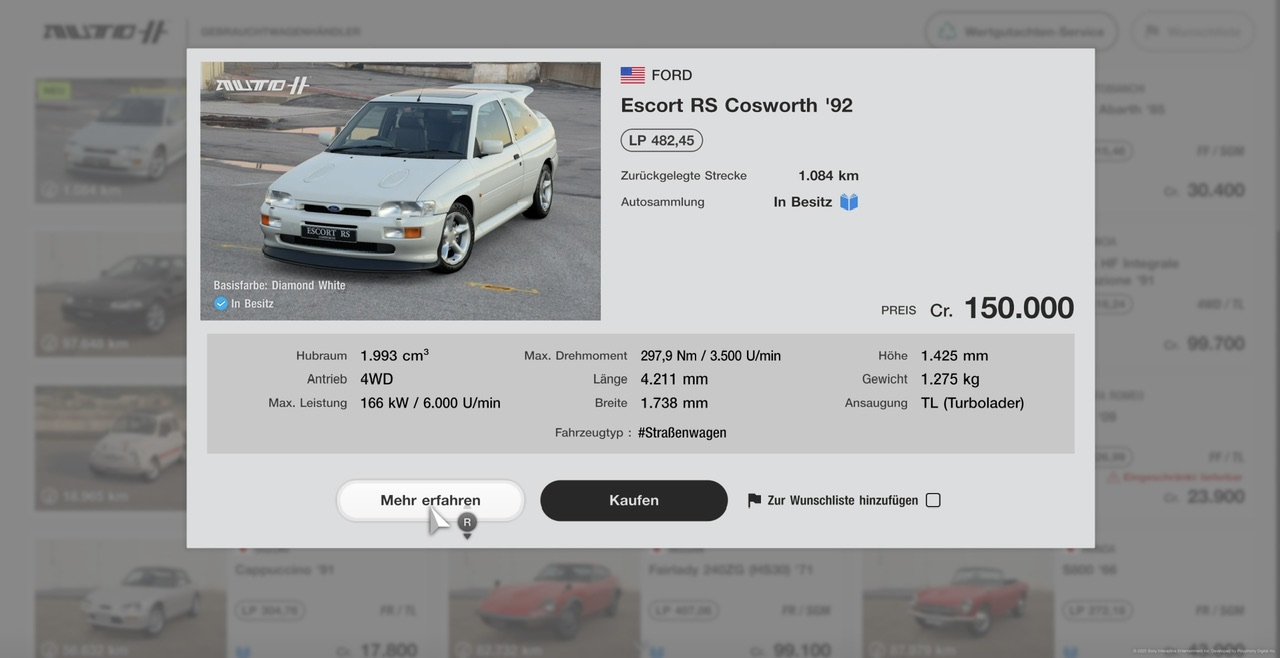The height and width of the screenshot is (658, 1280).
Task: Click the USA flag icon beside FORD
Action: tap(632, 75)
